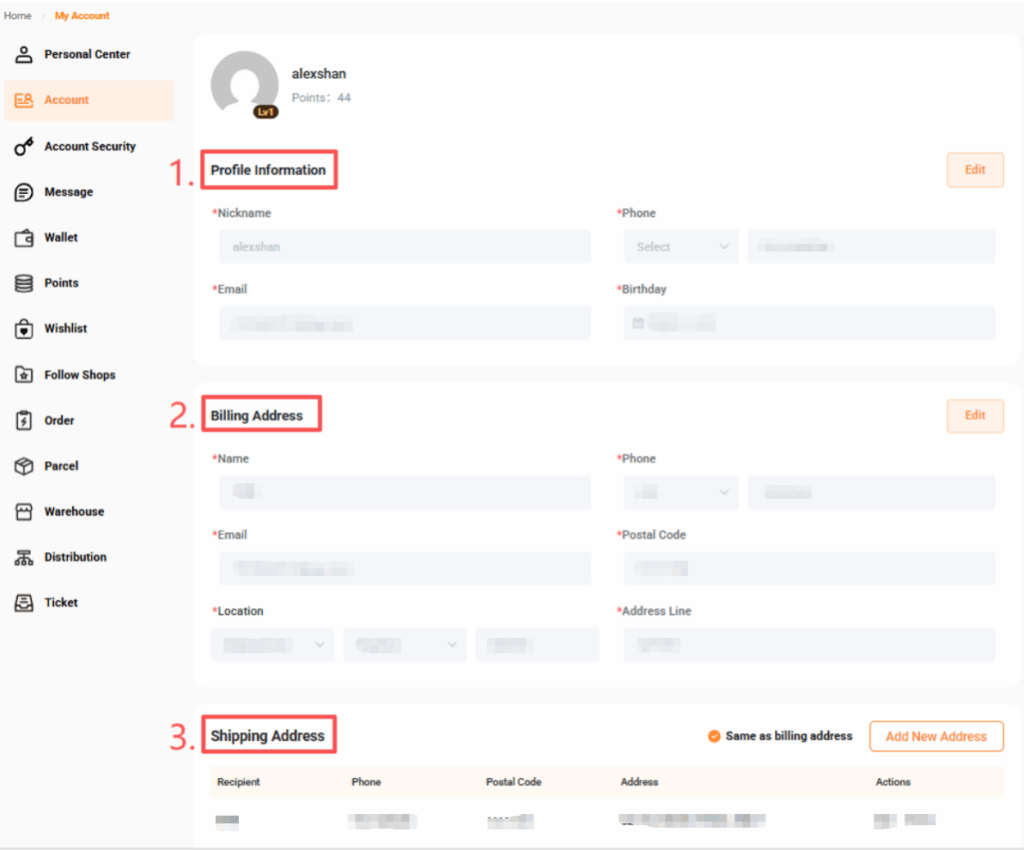Click the Nickname input field
Viewport: 1024px width, 850px height.
point(404,247)
